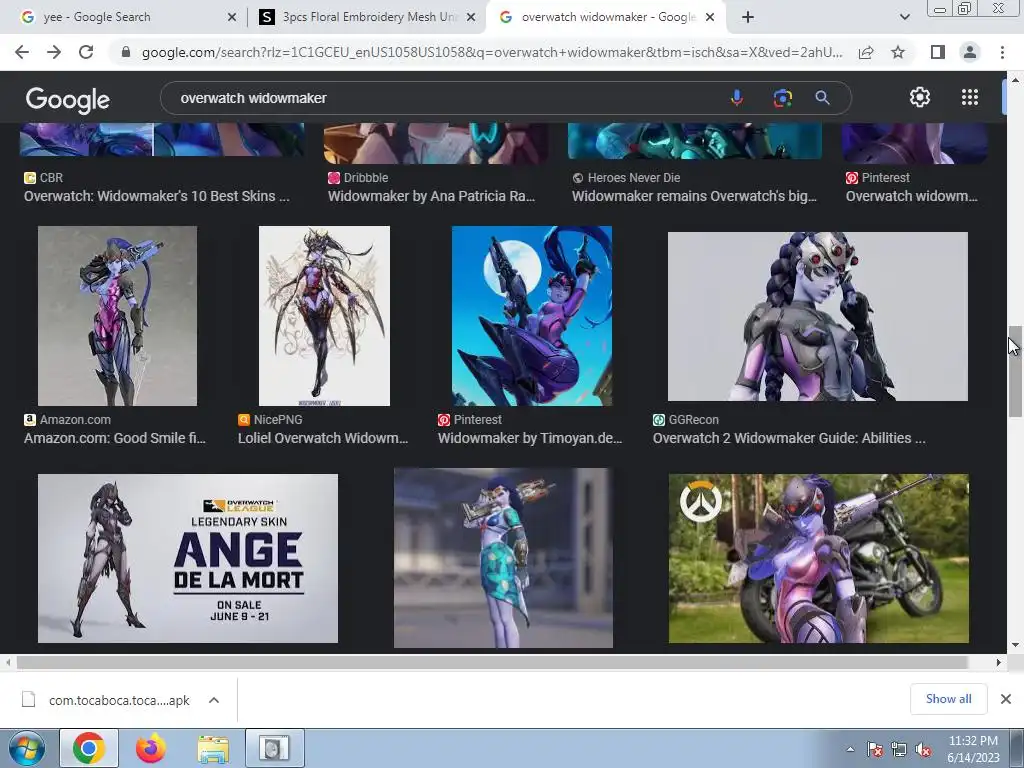Open 'Overwatch 2 Widowmaker Guide: Abilities' link

789,438
